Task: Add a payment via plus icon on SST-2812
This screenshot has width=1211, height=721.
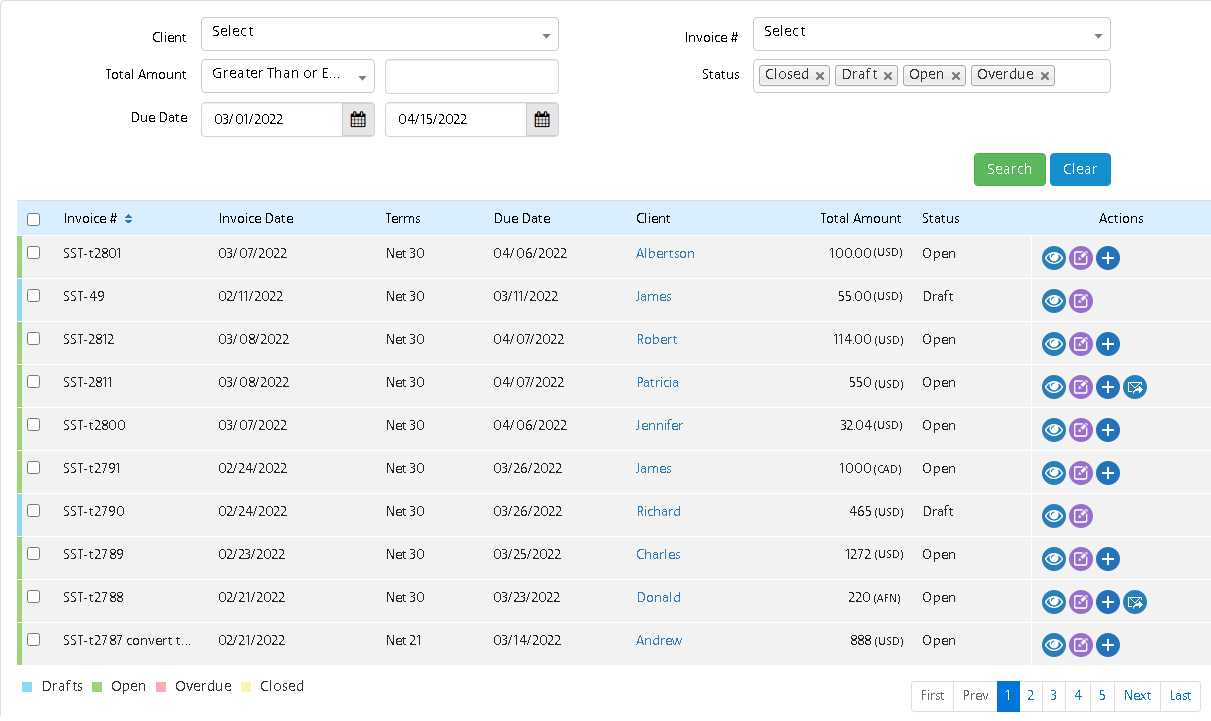Action: pos(1108,344)
